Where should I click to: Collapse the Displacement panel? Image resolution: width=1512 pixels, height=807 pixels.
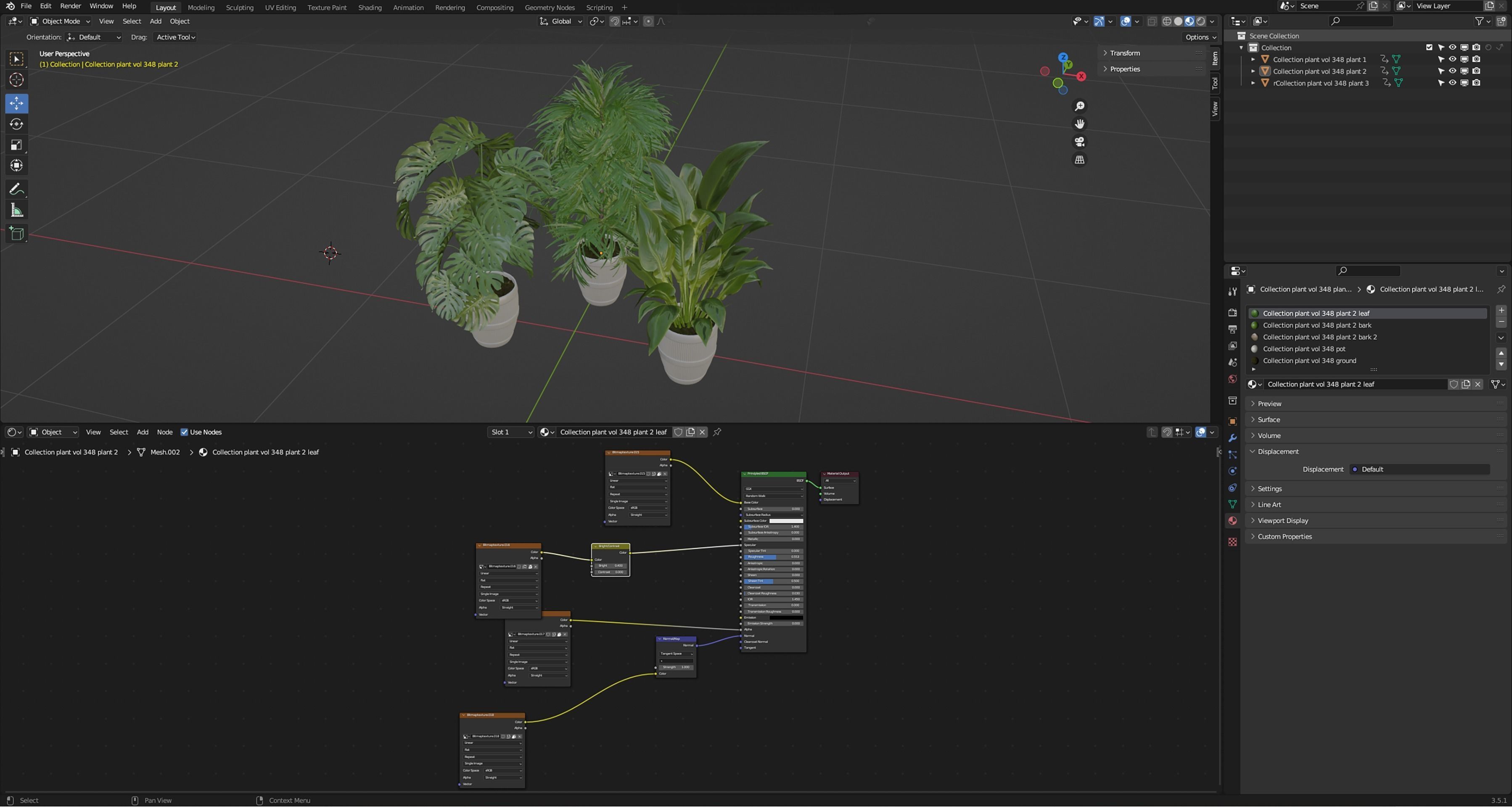click(1277, 452)
